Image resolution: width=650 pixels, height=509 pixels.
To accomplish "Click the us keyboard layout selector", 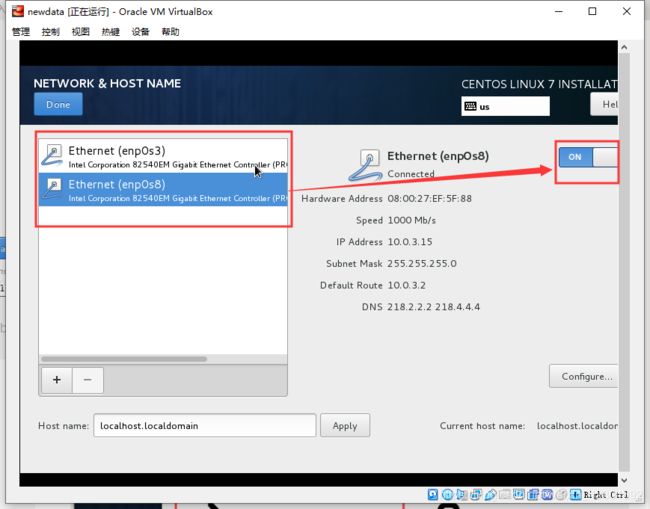I will point(505,107).
